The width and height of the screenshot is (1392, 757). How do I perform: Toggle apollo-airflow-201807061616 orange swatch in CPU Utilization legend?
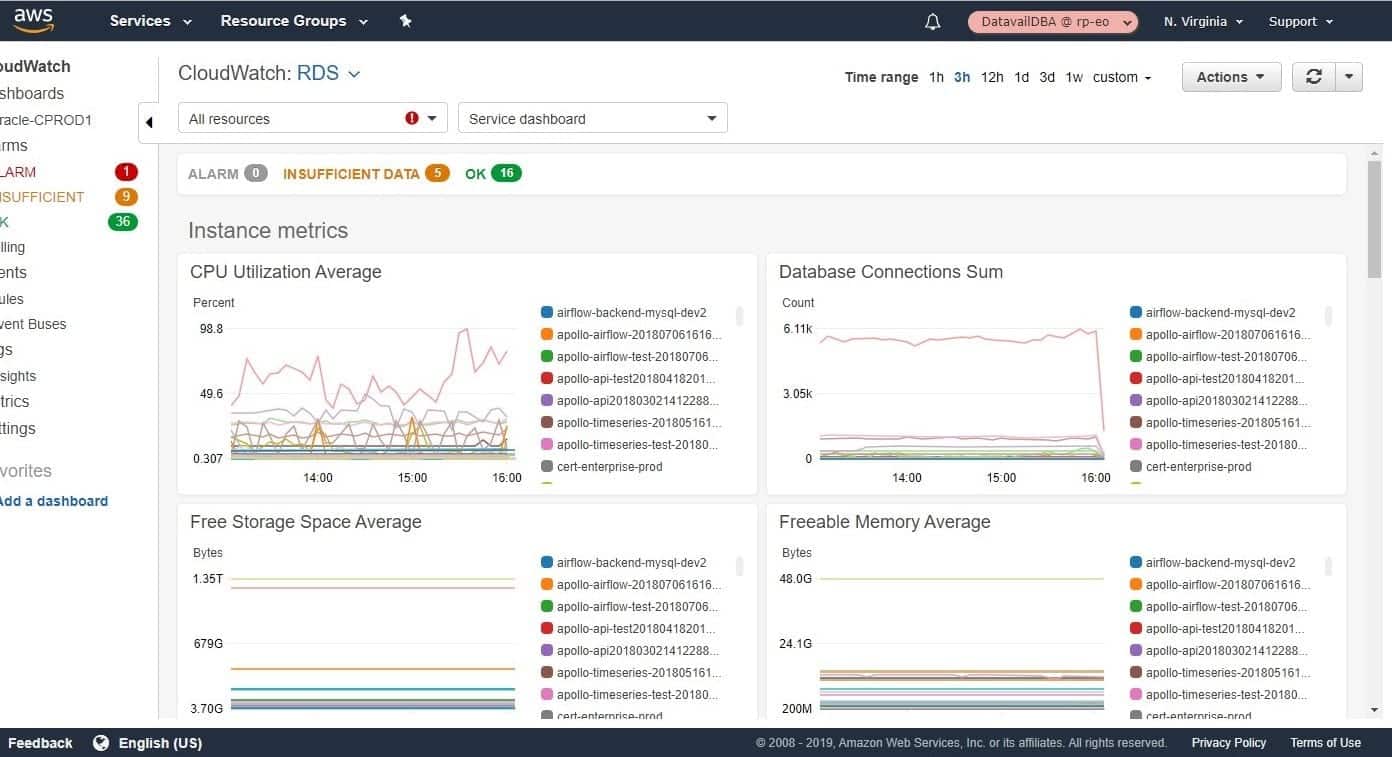click(x=547, y=335)
